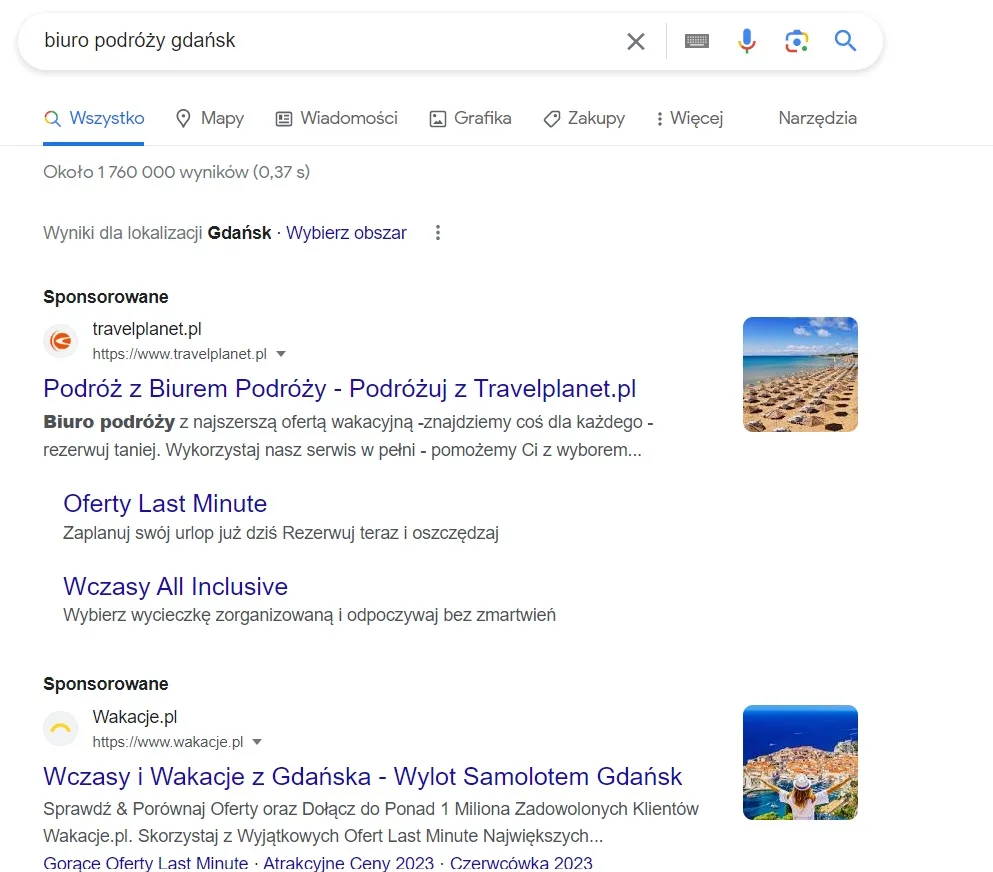Click into the search field text
Screen dimensions: 993x872
pos(300,41)
